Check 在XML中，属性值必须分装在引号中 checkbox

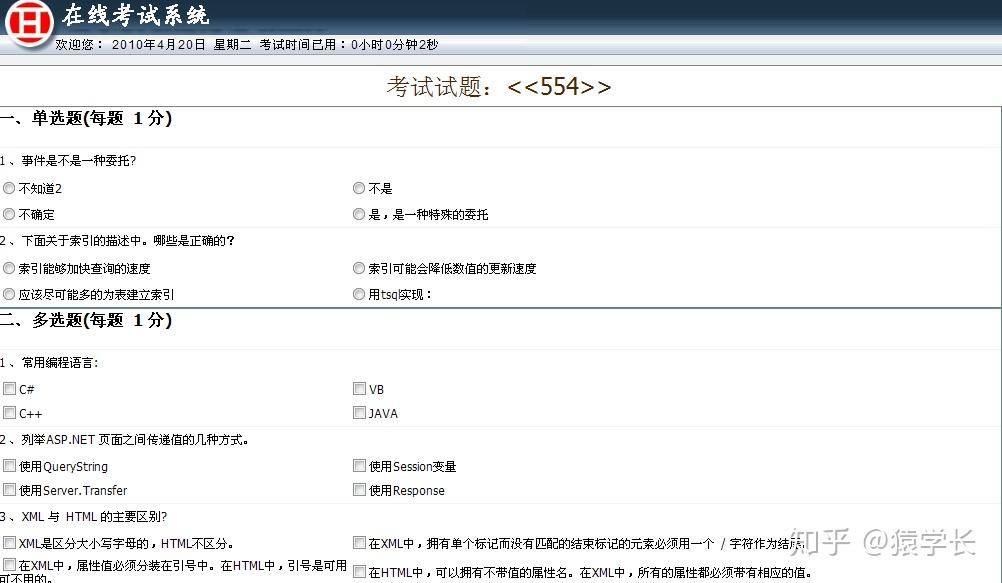(x=10, y=564)
